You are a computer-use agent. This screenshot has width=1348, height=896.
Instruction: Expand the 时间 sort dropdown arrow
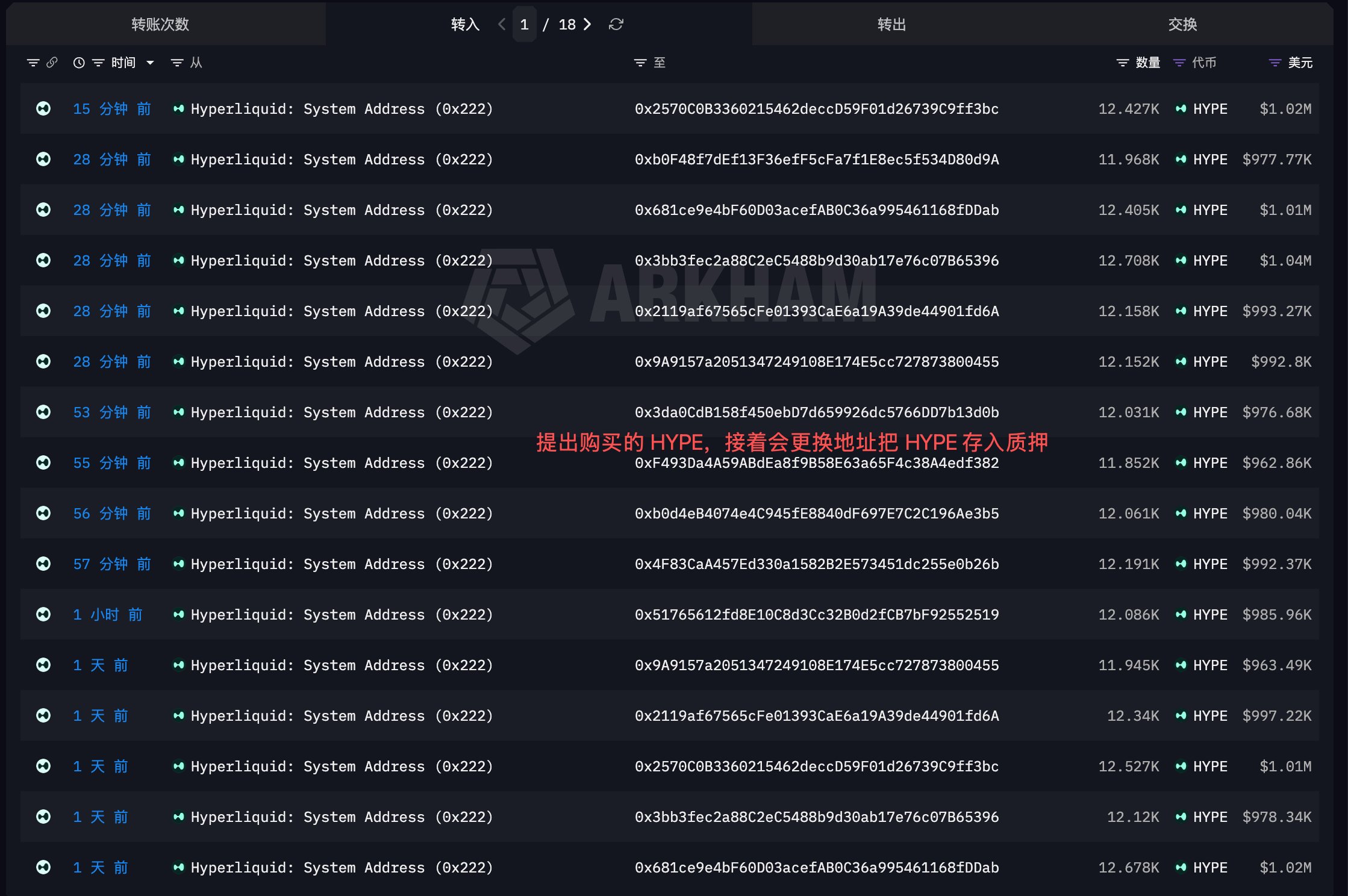click(150, 63)
